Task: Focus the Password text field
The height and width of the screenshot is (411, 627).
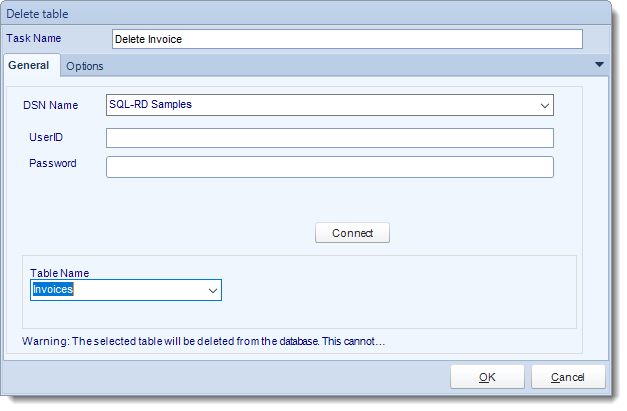Action: [x=330, y=167]
